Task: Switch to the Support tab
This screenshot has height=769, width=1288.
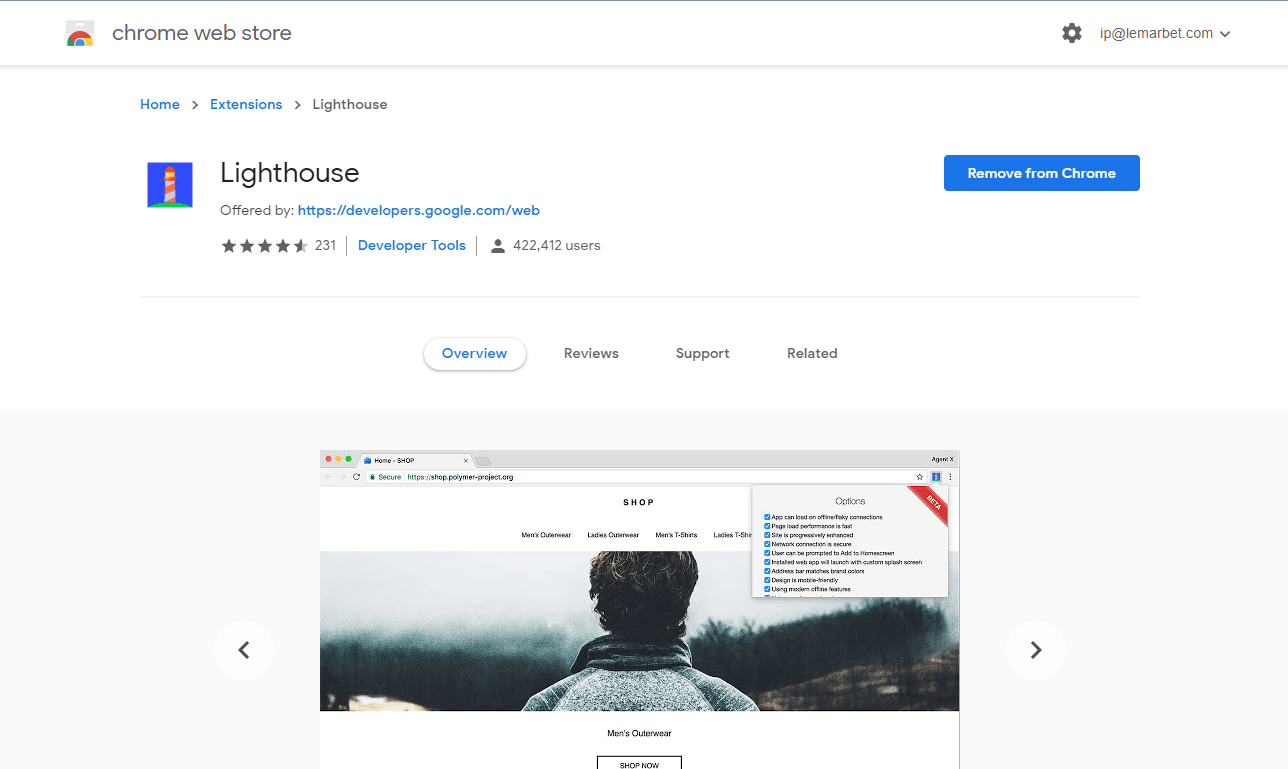Action: (703, 353)
